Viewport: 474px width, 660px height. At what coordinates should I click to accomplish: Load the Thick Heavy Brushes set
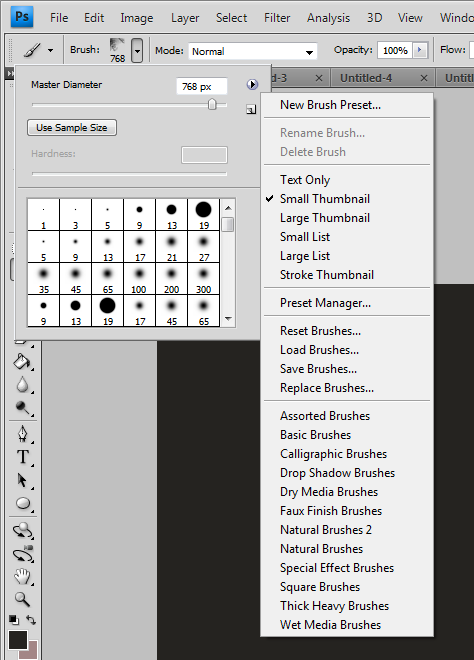[347, 606]
